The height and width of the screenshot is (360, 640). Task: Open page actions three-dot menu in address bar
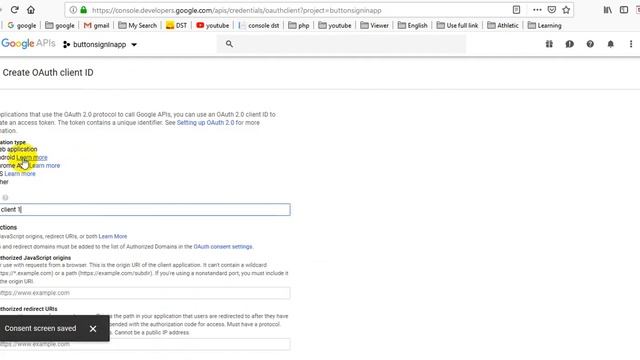pyautogui.click(x=537, y=10)
